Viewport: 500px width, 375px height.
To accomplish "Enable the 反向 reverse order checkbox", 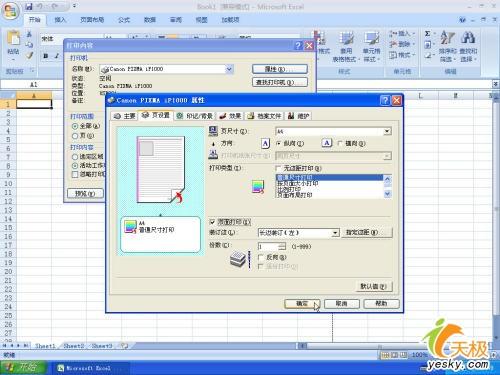I will click(x=261, y=257).
